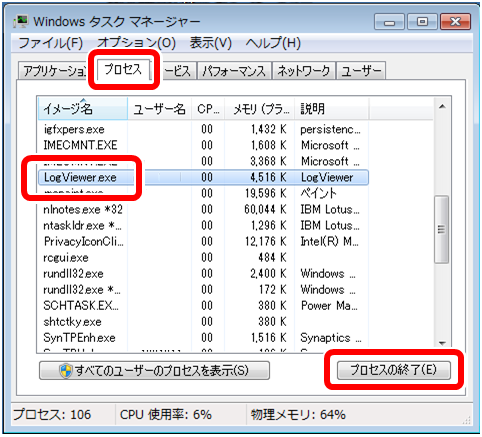Click the Task Manager title bar icon
This screenshot has height=437, width=482.
pos(22,22)
